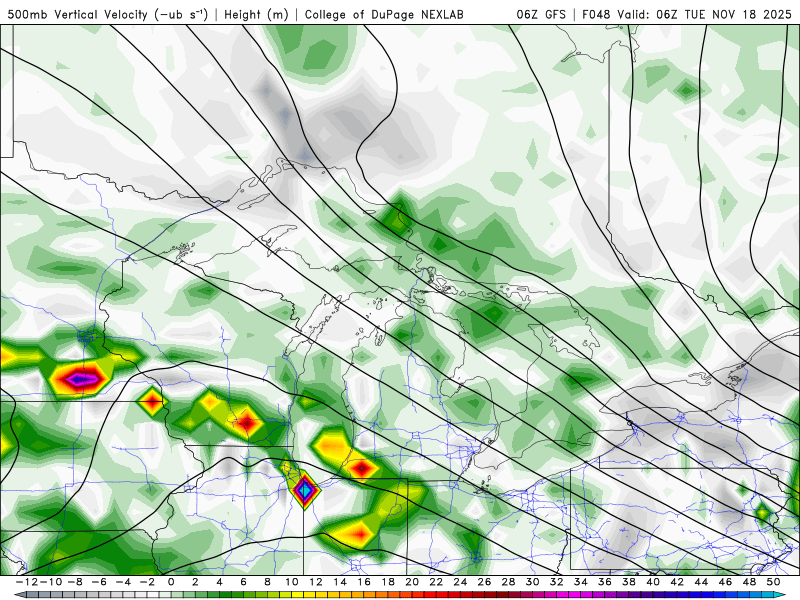Click the gray left arrow end of color bar

[19, 595]
